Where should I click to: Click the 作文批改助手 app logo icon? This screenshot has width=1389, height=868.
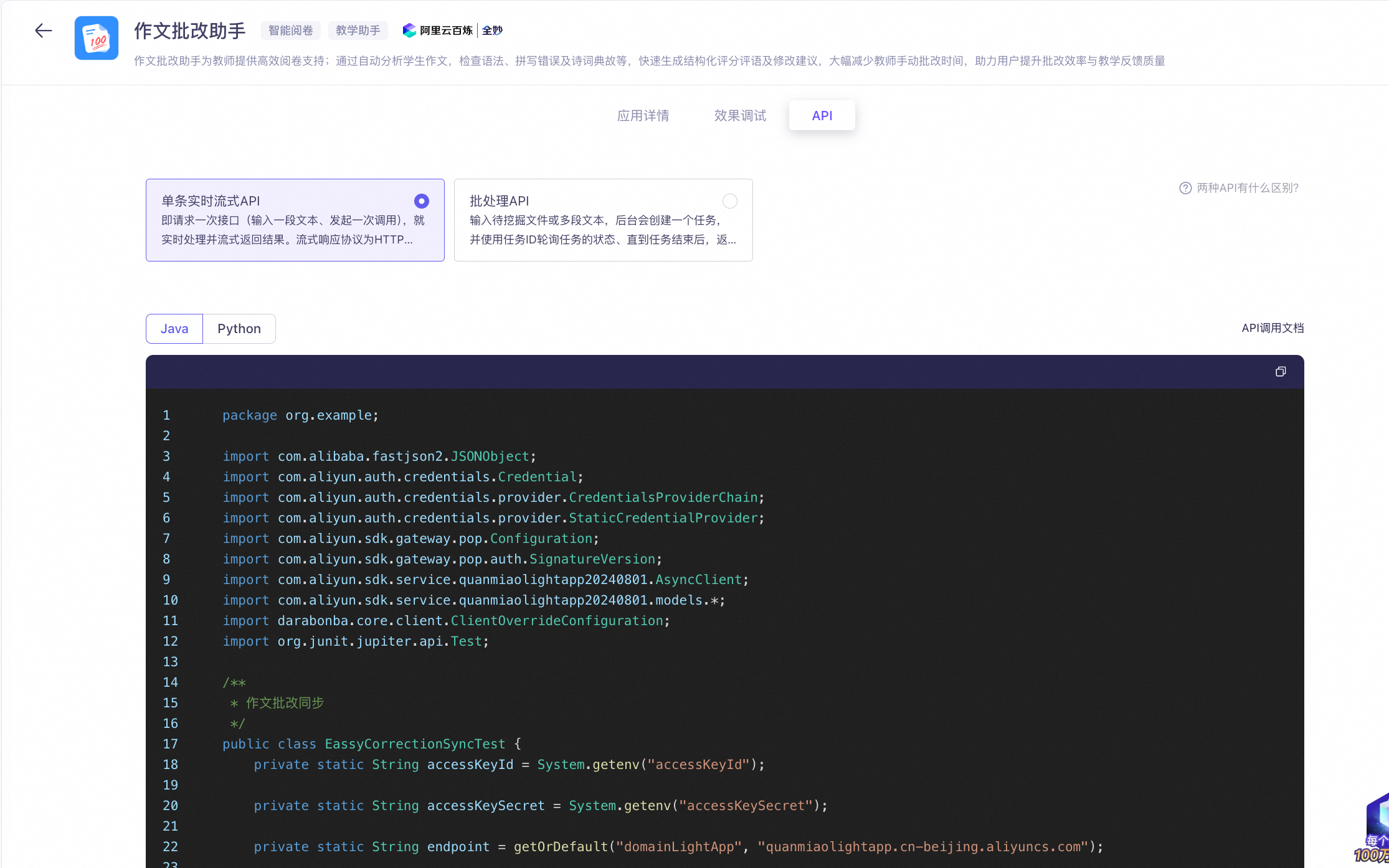point(97,38)
